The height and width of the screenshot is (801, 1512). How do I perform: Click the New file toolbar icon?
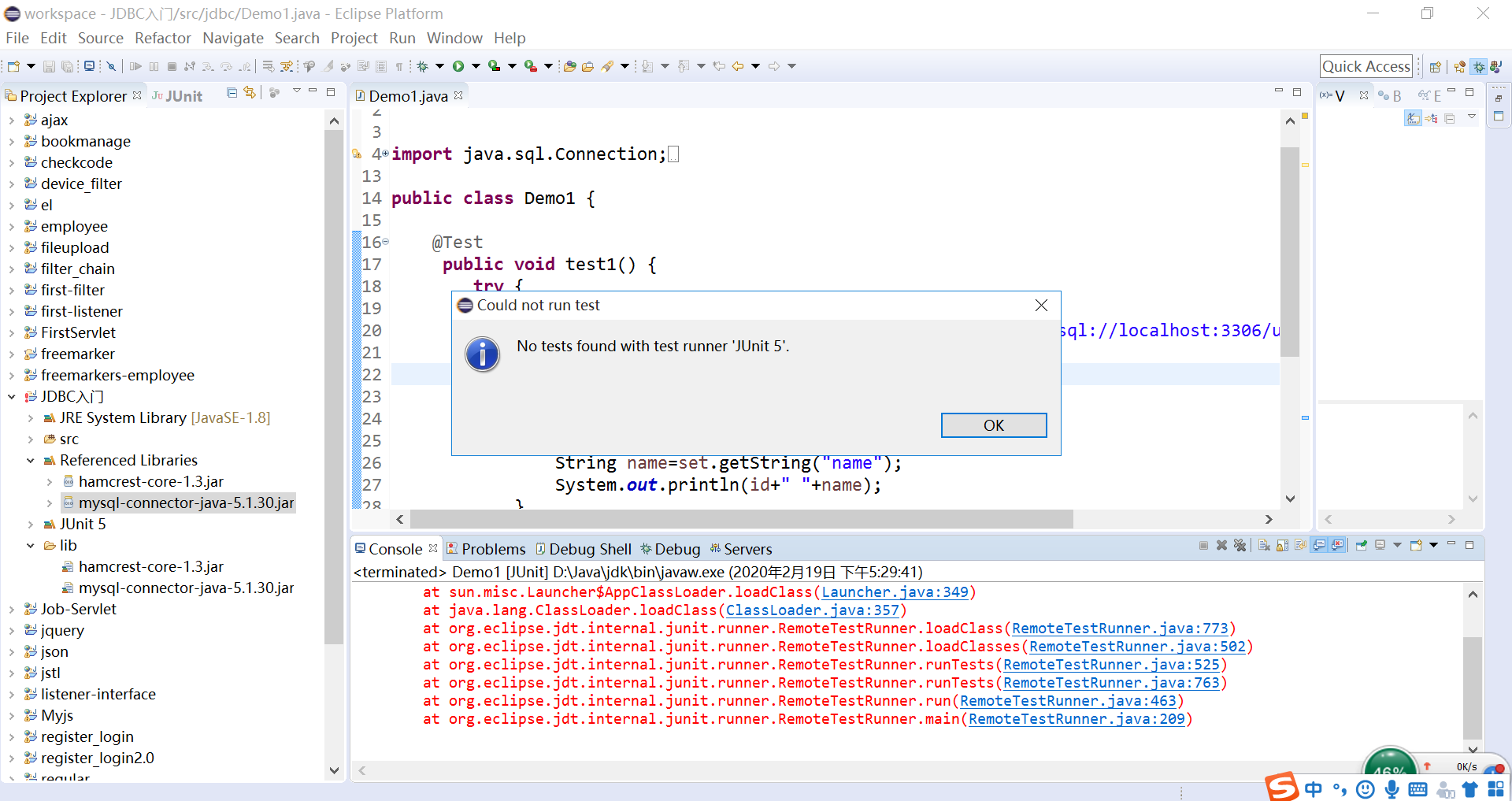(13, 66)
